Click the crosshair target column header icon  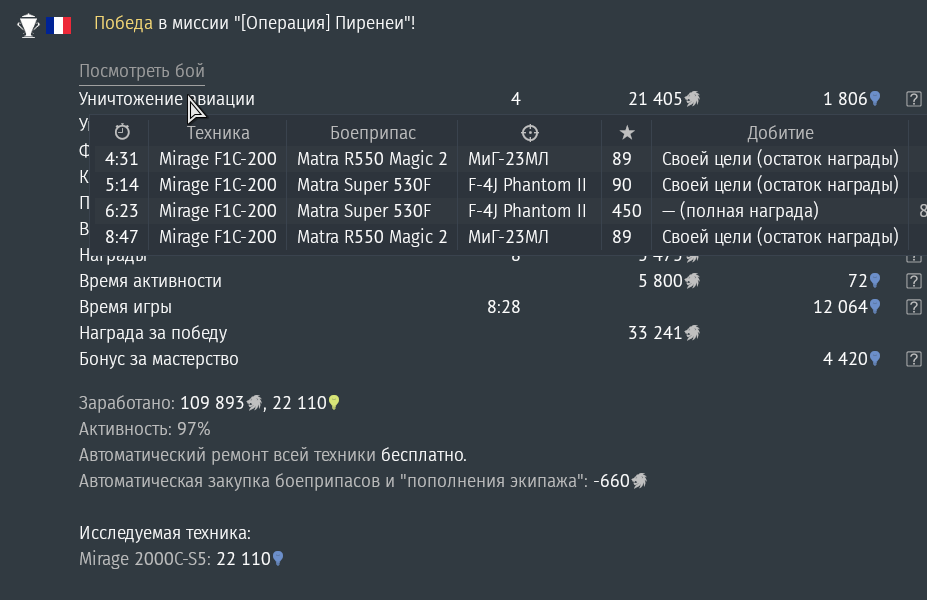click(530, 133)
